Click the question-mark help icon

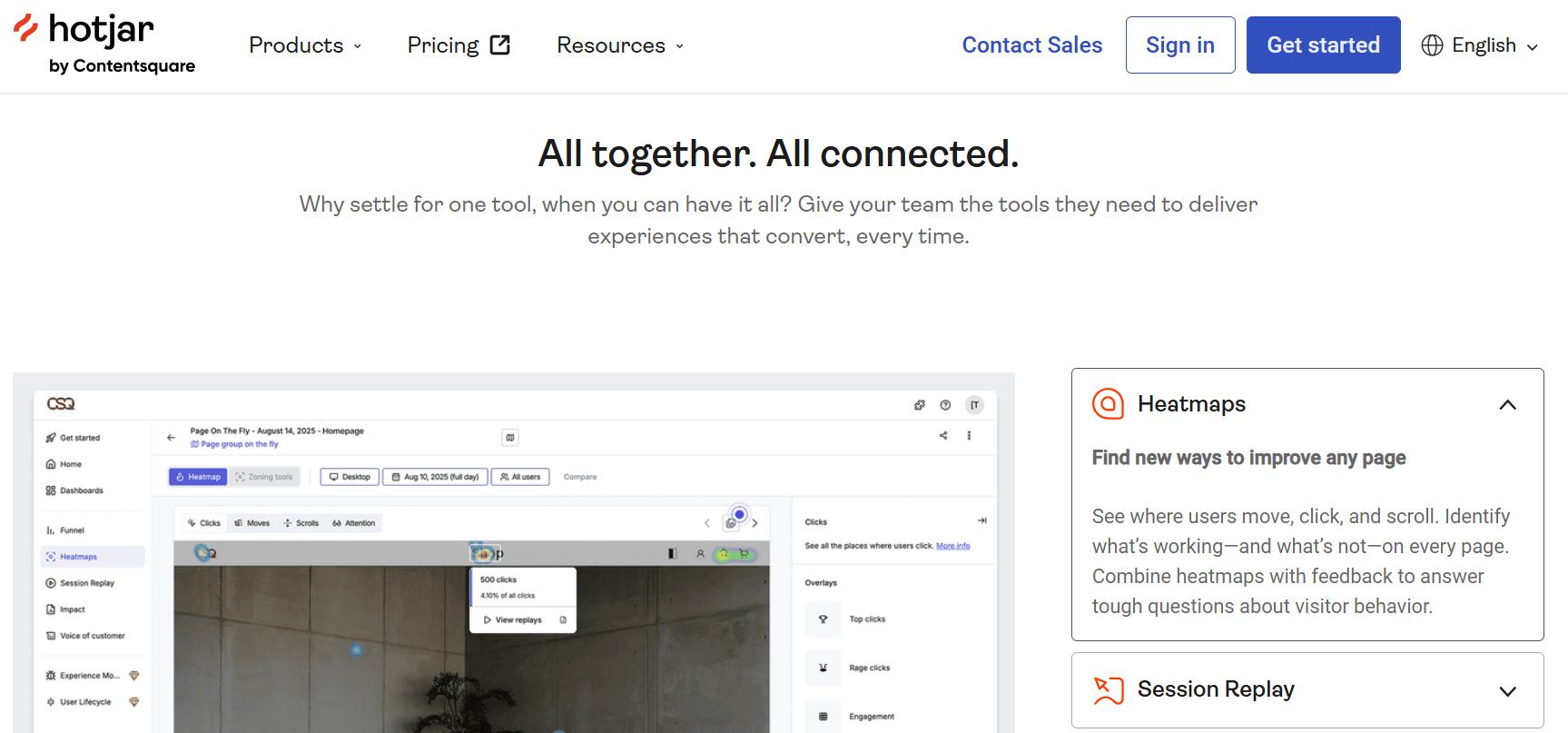click(945, 405)
